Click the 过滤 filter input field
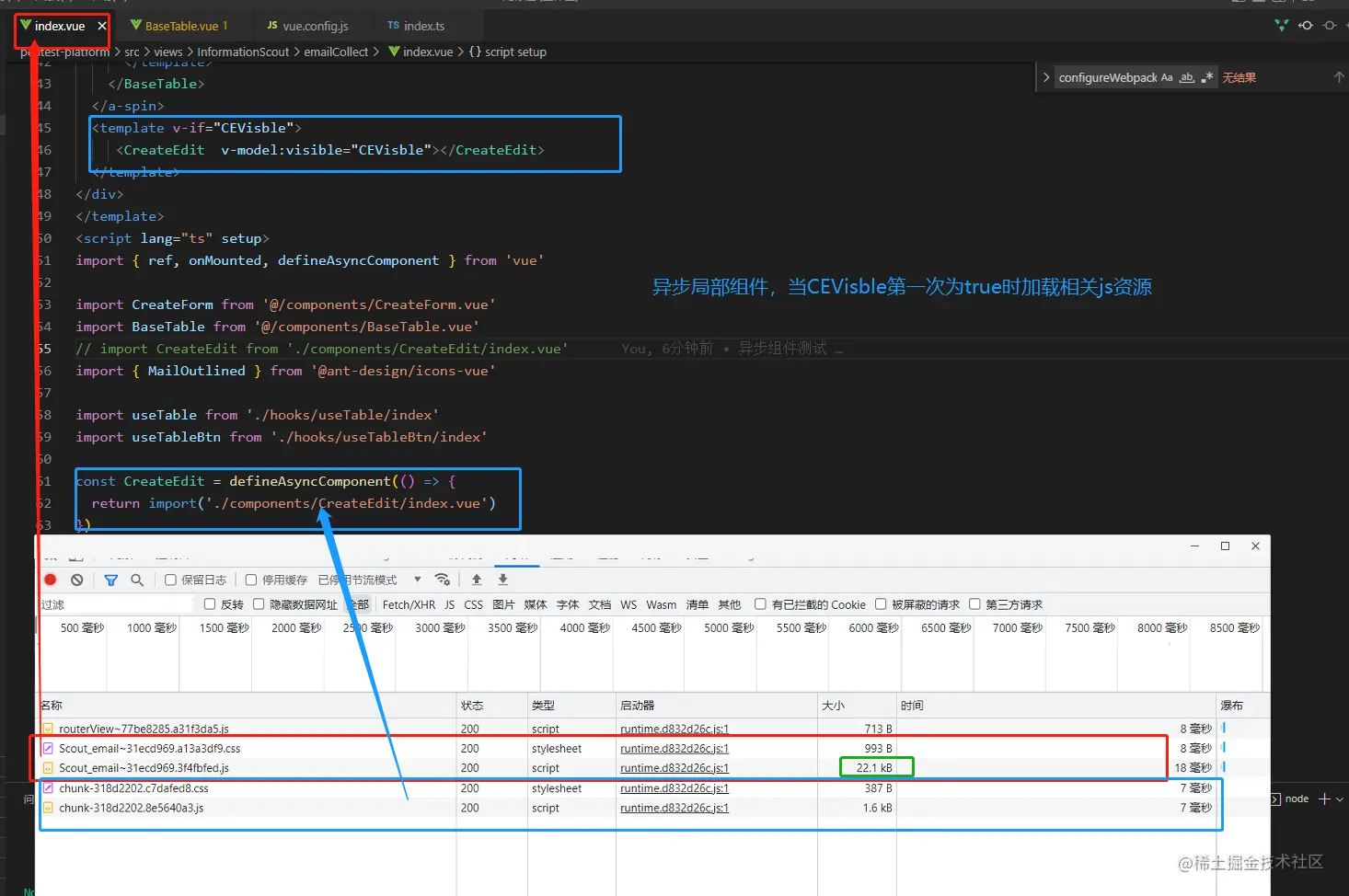The width and height of the screenshot is (1349, 896). (115, 604)
